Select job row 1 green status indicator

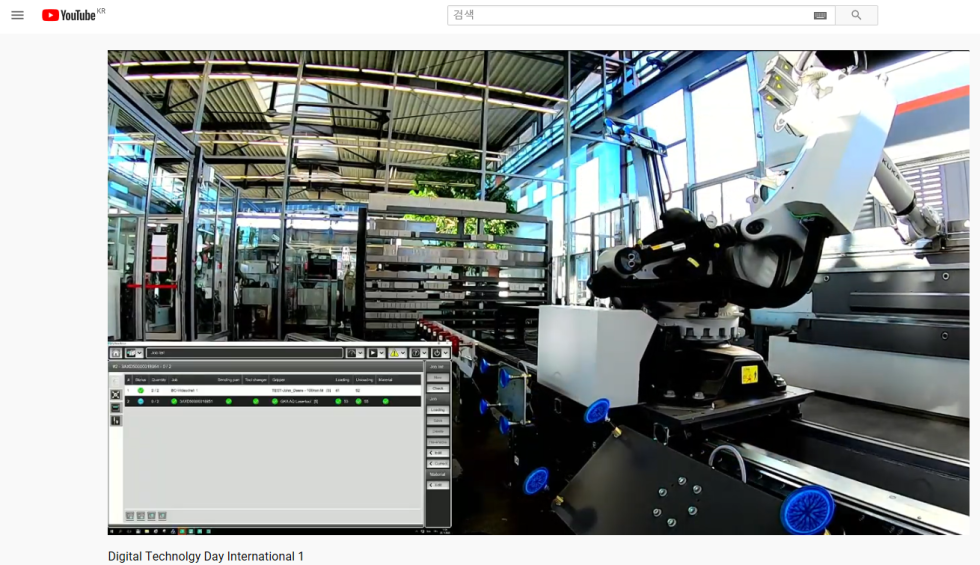coord(141,391)
